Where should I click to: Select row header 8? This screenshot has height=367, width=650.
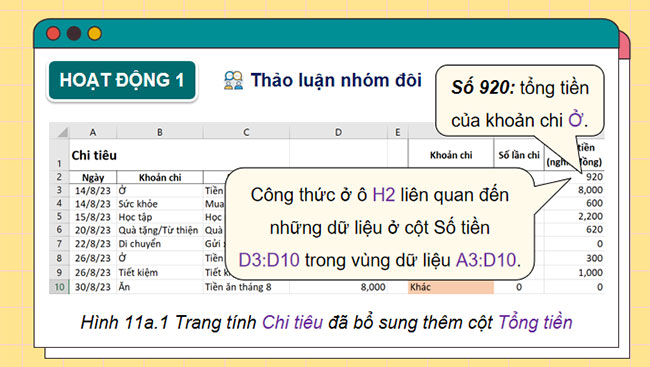pos(59,258)
